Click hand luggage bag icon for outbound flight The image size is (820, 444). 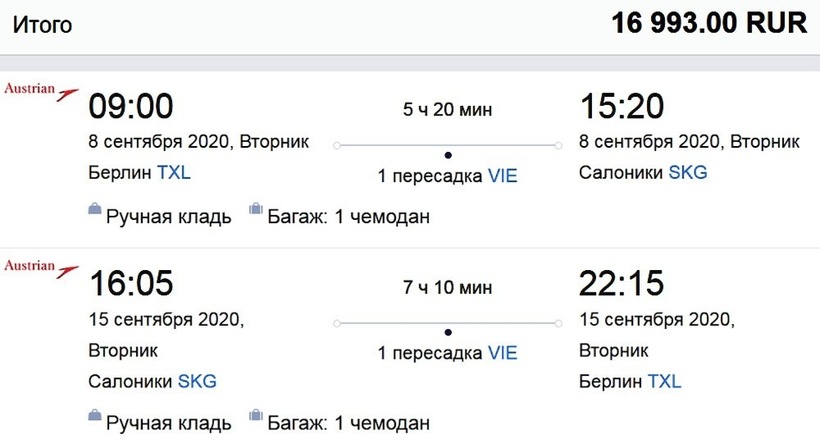click(94, 210)
